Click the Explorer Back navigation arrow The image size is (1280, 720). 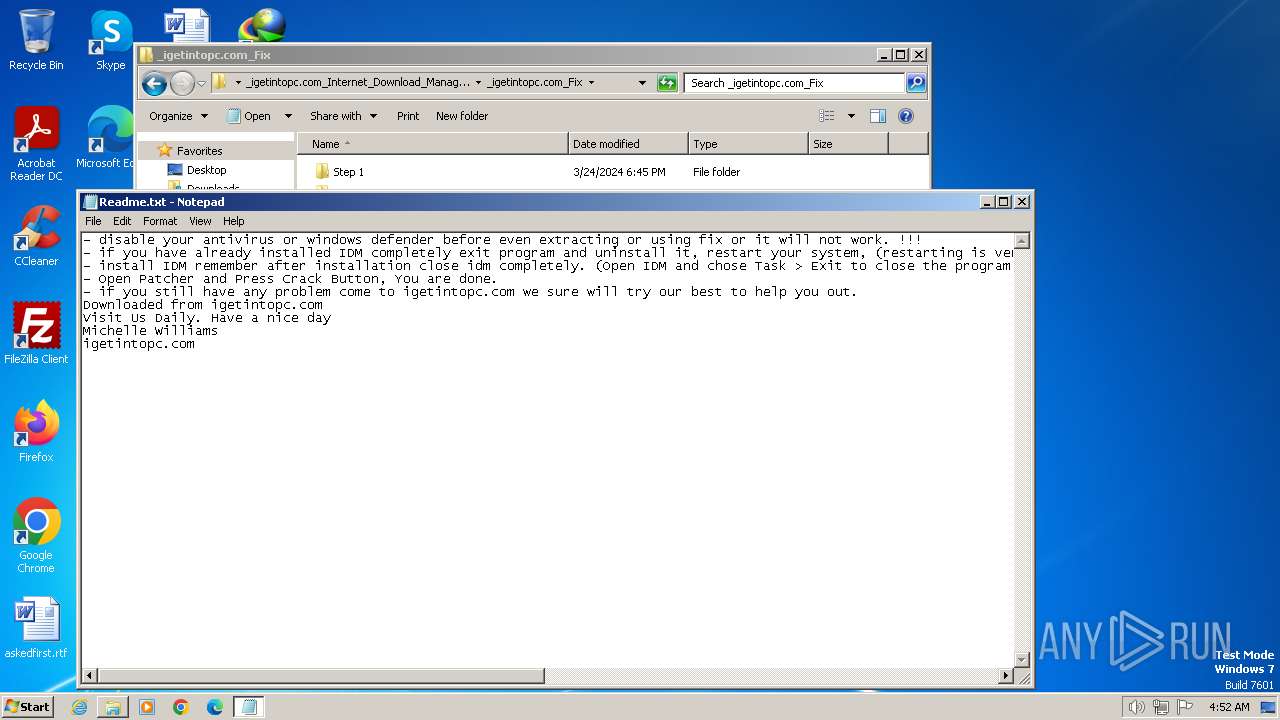tap(154, 83)
